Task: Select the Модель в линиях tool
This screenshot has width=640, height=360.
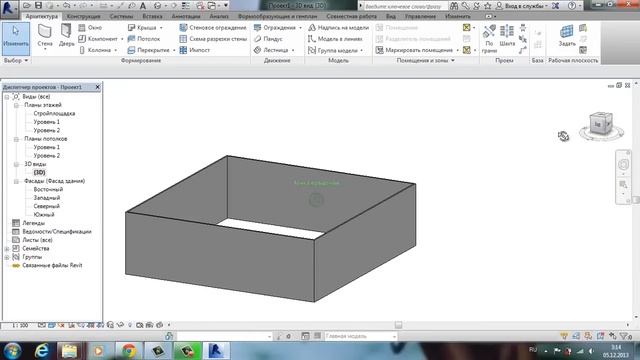Action: click(x=335, y=39)
